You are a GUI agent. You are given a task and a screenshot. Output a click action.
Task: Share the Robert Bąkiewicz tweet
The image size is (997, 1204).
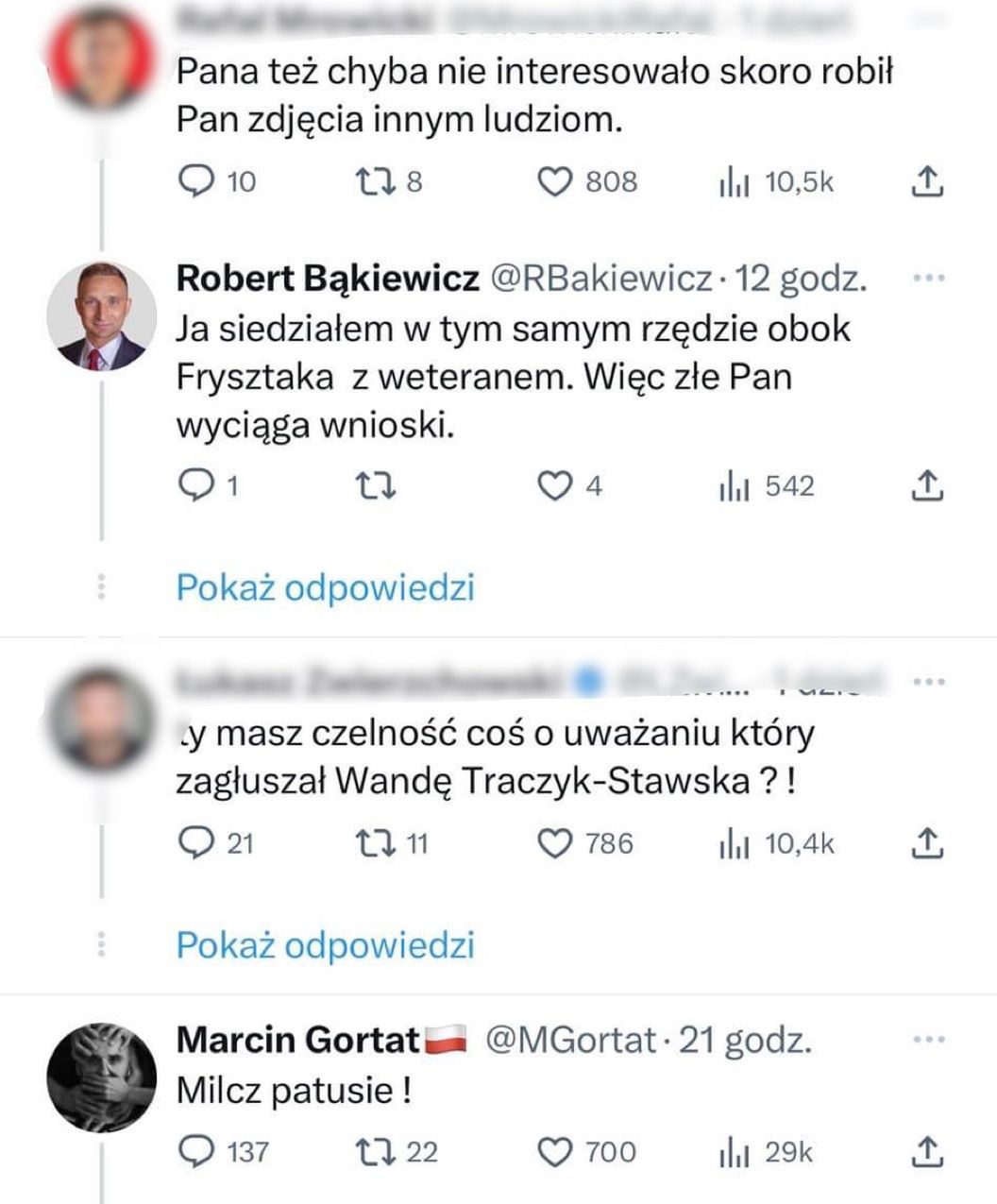click(x=927, y=485)
